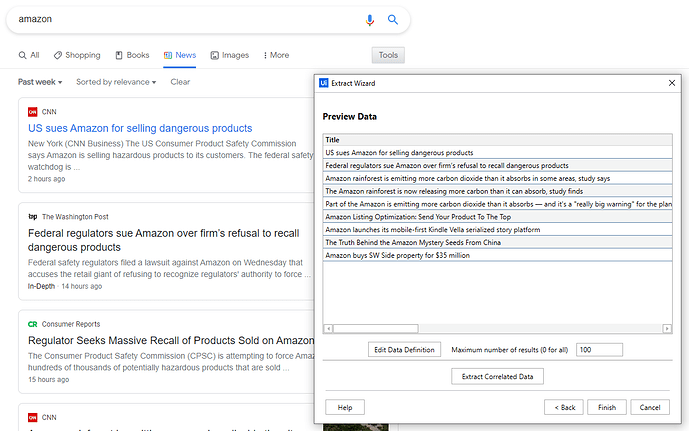The image size is (689, 431).
Task: Click Finish in the Extract Wizard
Action: pyautogui.click(x=606, y=407)
